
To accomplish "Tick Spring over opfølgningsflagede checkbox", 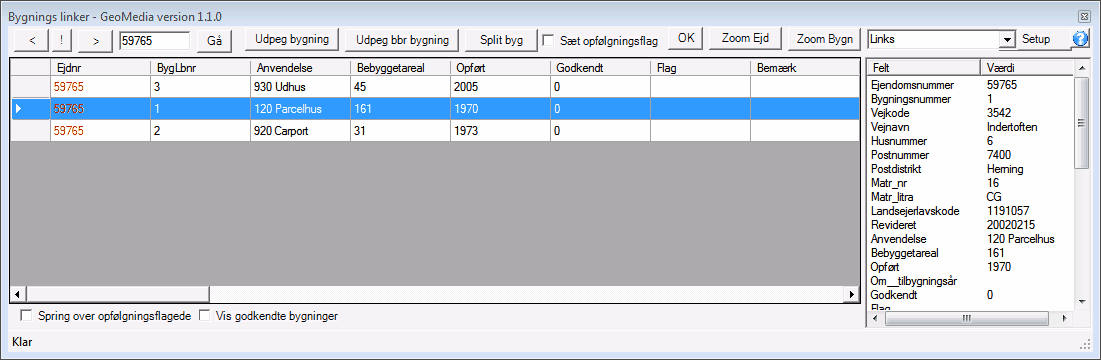I will tap(27, 316).
